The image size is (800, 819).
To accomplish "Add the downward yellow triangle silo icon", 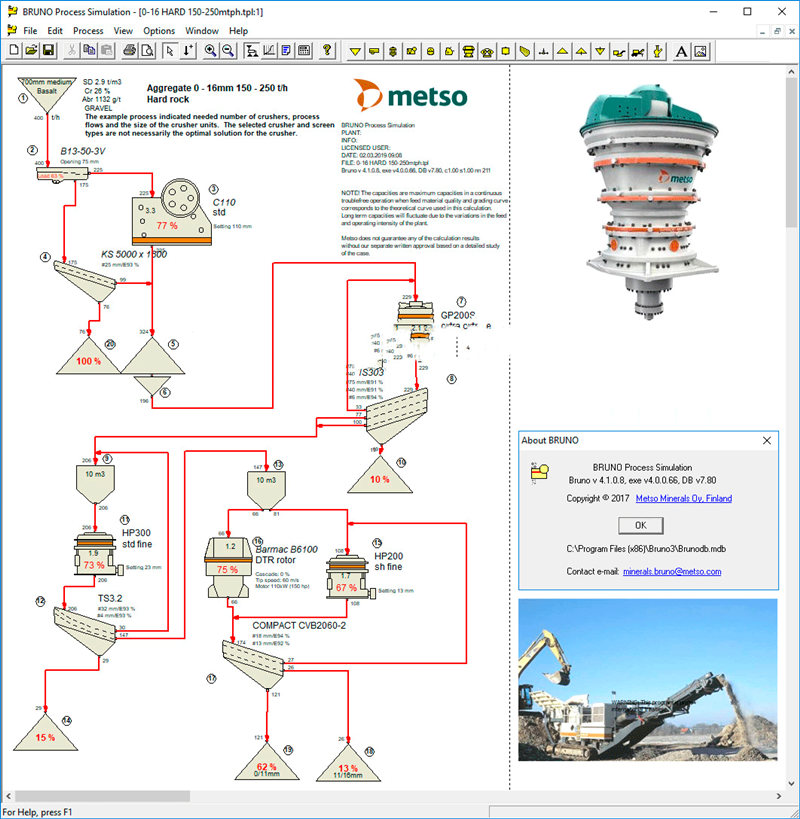I will (600, 51).
